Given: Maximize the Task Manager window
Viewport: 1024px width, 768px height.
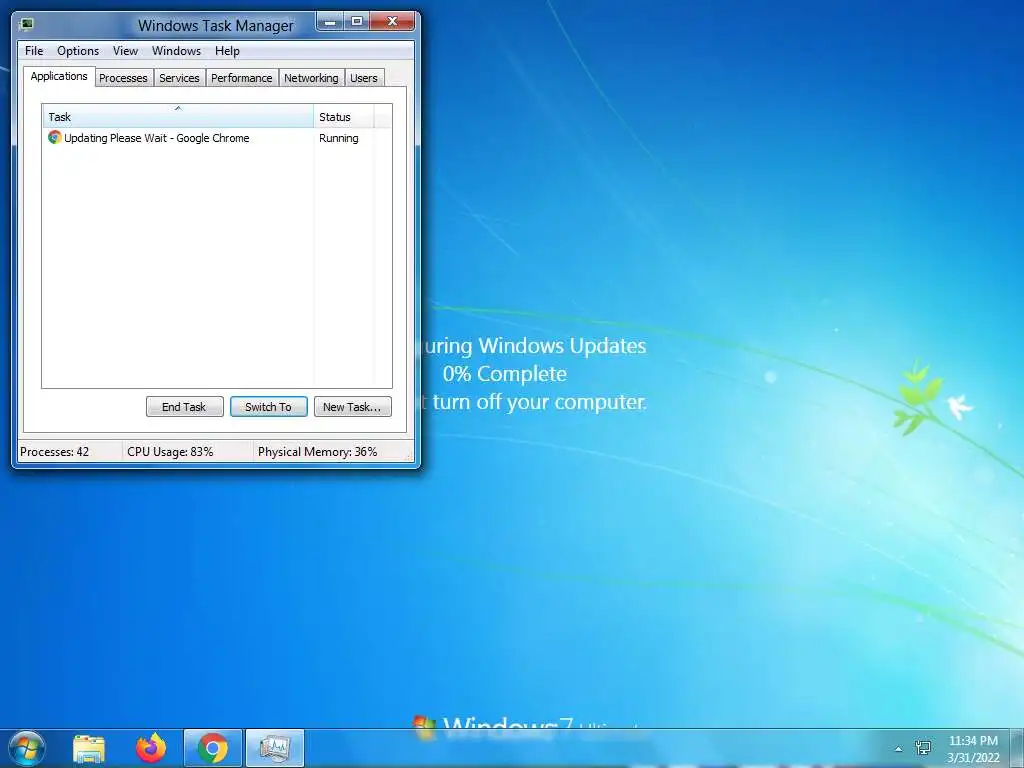Looking at the screenshot, I should click(357, 22).
